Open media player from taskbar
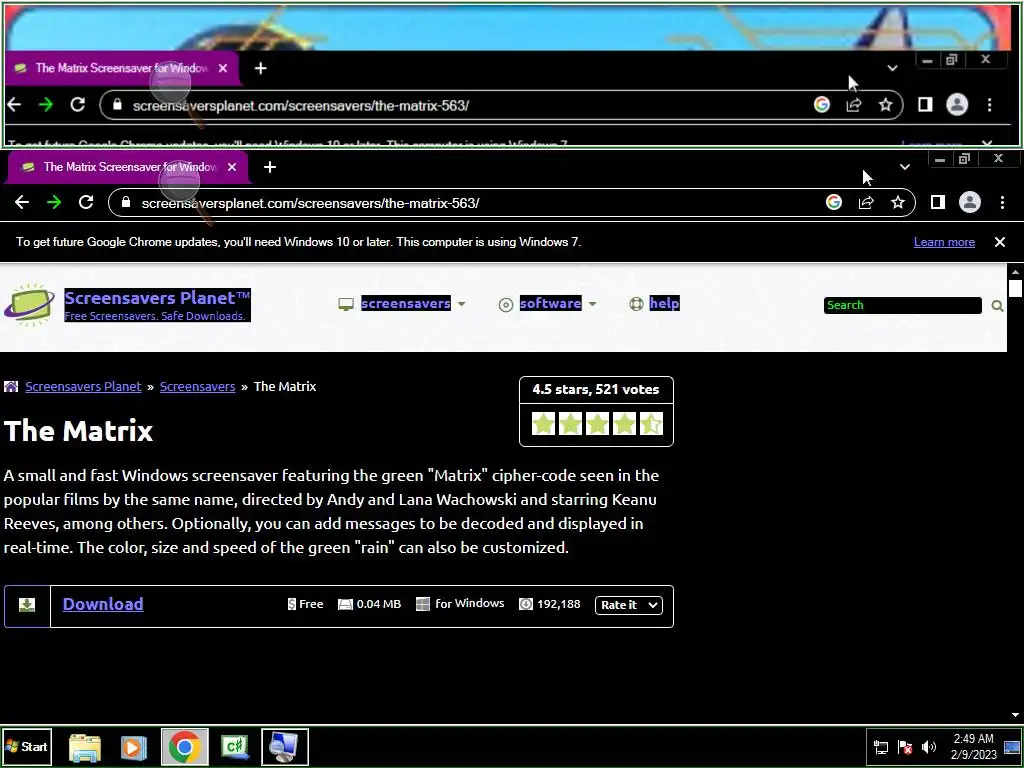Viewport: 1024px width, 768px height. point(134,747)
